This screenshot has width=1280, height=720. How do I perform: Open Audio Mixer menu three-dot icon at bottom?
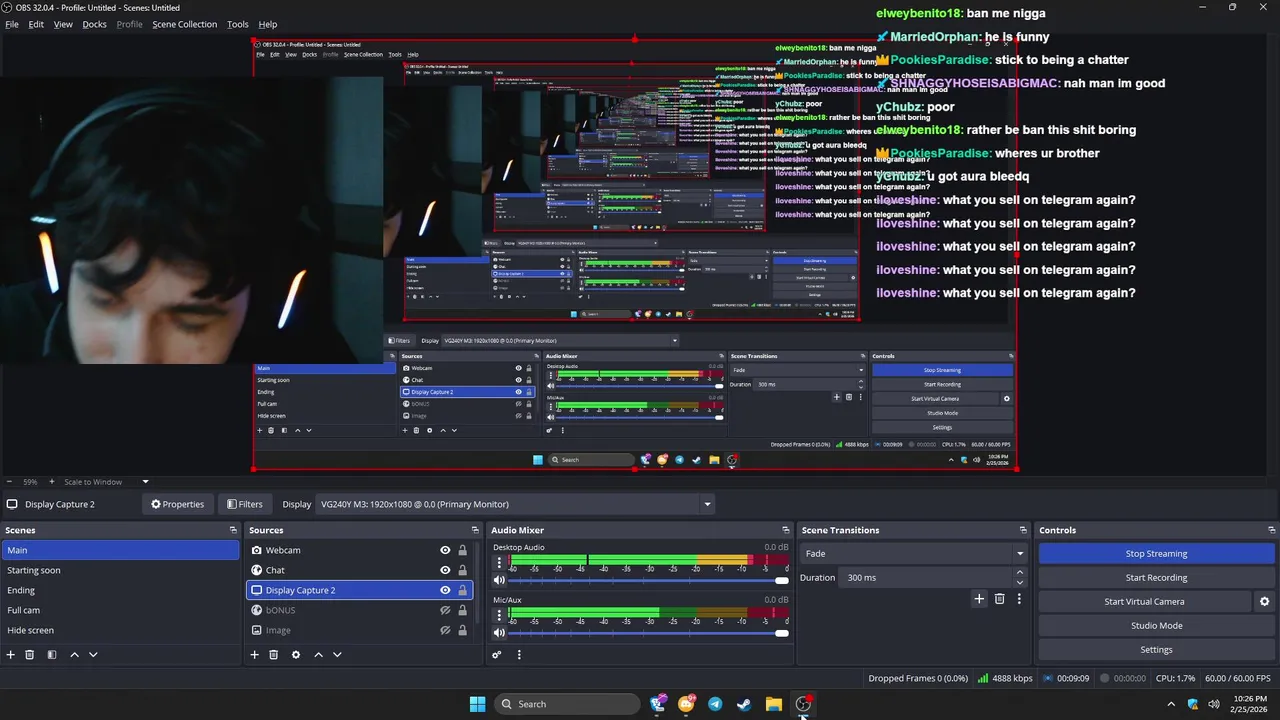coord(519,654)
